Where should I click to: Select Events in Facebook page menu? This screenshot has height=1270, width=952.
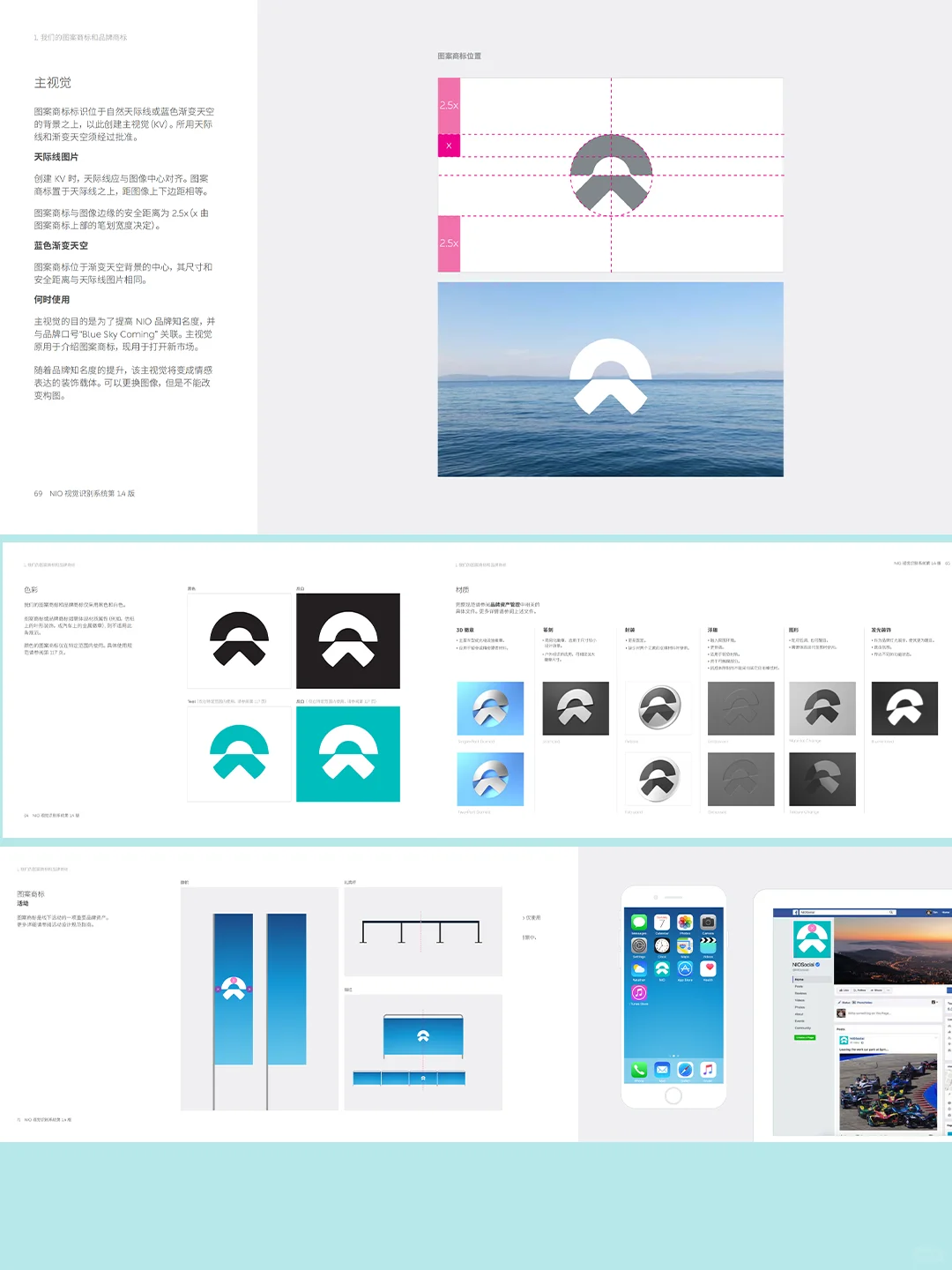[x=800, y=1021]
